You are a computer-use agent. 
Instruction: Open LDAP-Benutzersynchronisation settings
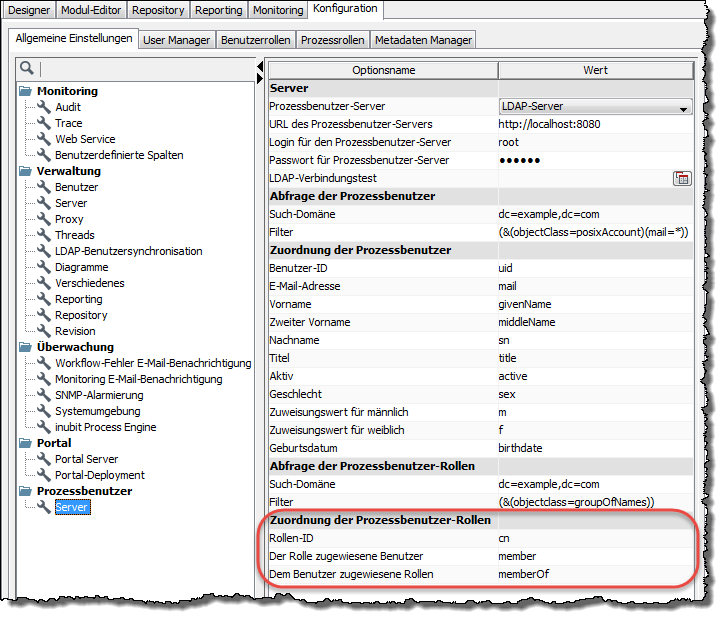click(x=128, y=251)
